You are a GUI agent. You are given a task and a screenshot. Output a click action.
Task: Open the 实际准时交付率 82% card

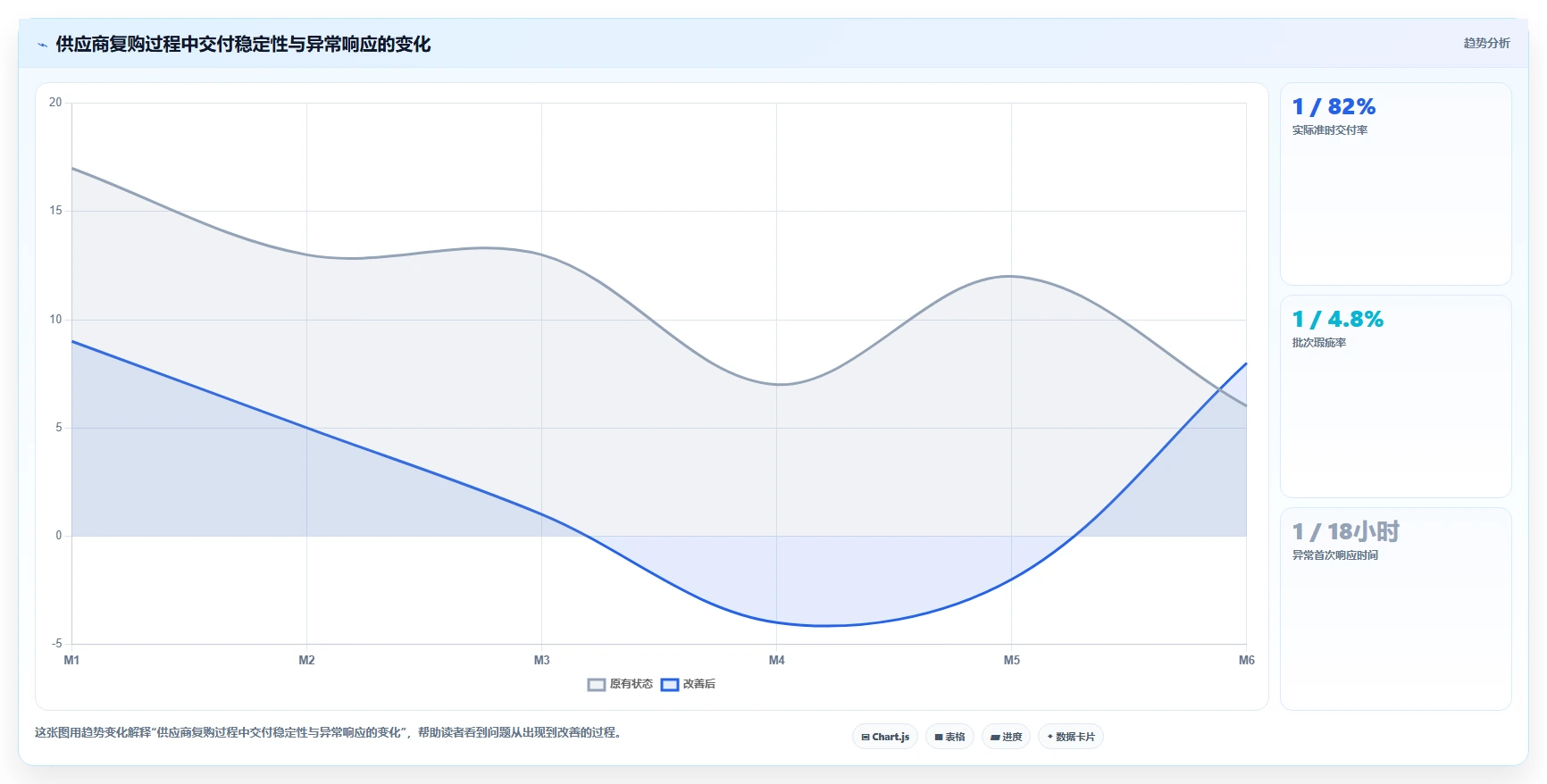(1395, 184)
